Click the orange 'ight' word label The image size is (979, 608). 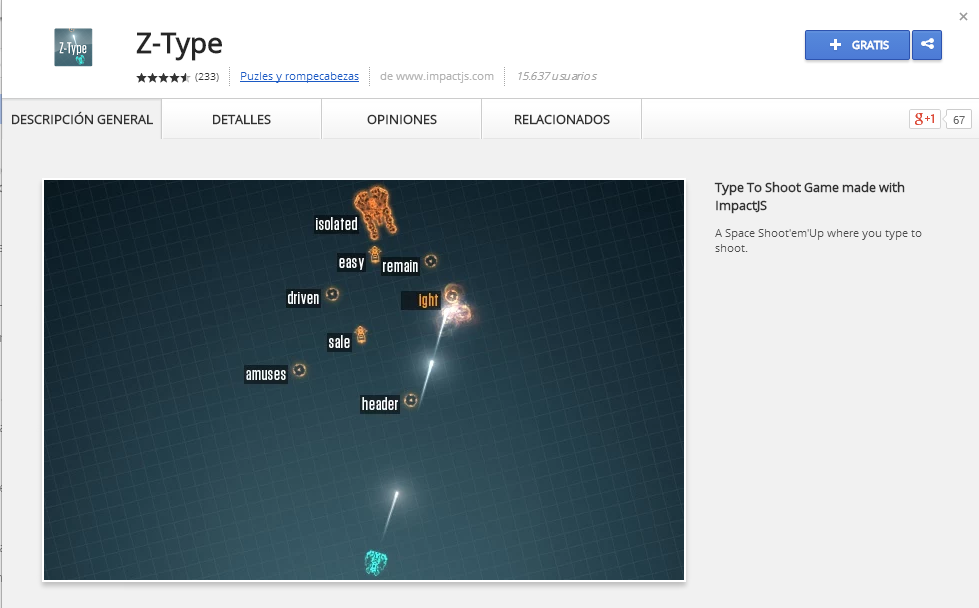tap(421, 300)
